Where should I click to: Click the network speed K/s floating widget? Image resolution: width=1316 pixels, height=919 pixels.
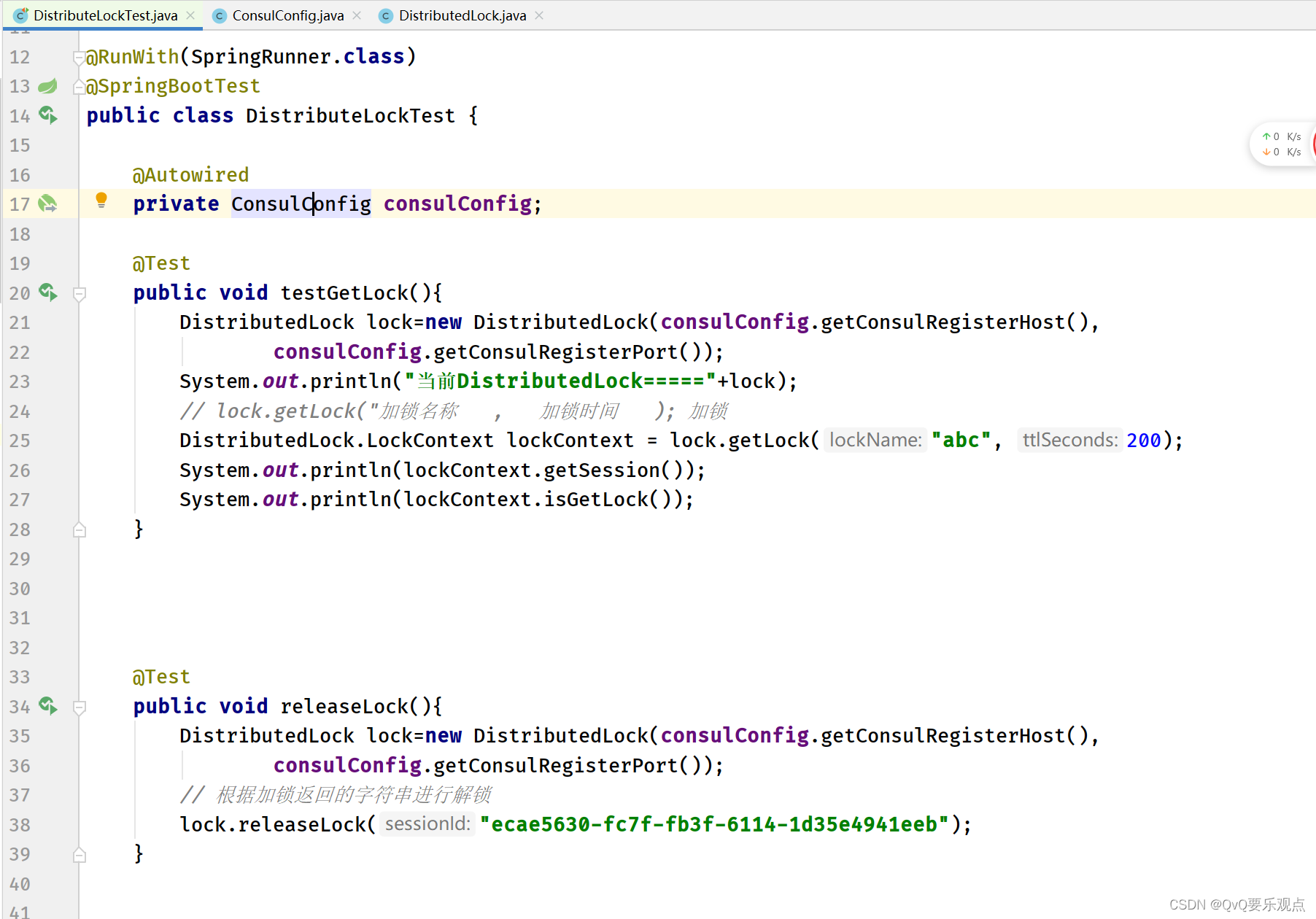[1282, 144]
